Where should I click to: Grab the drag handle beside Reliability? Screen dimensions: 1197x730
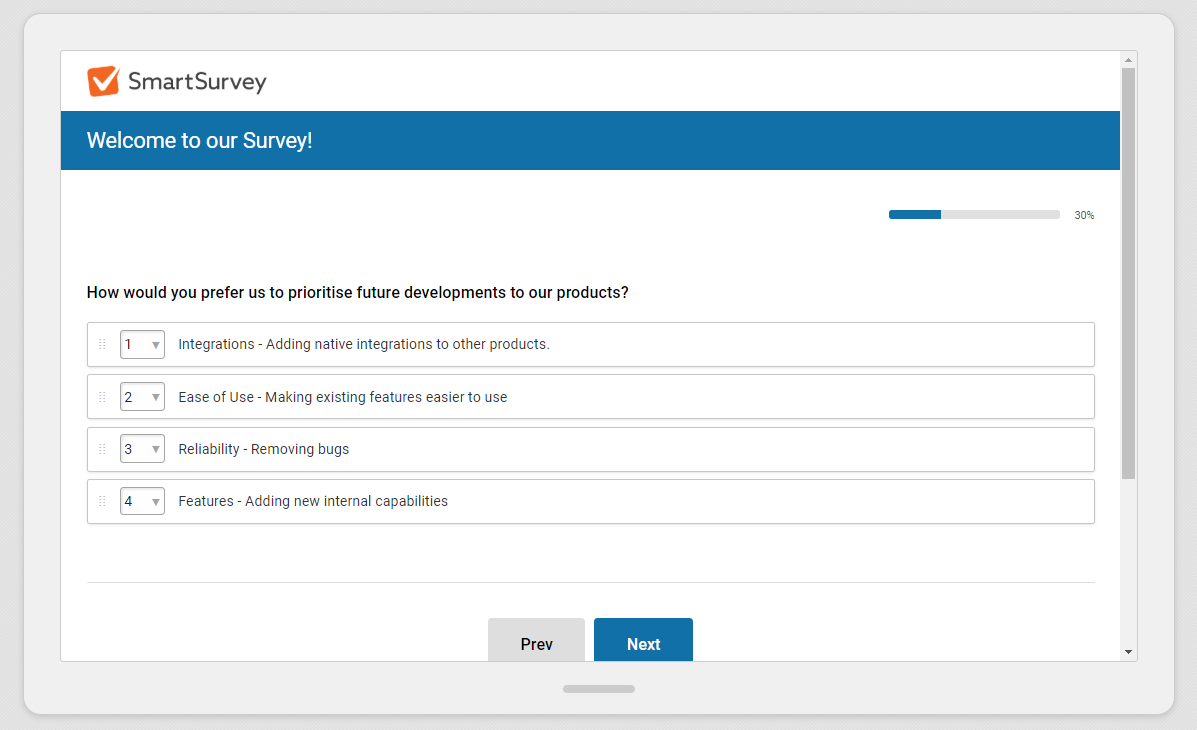(102, 448)
